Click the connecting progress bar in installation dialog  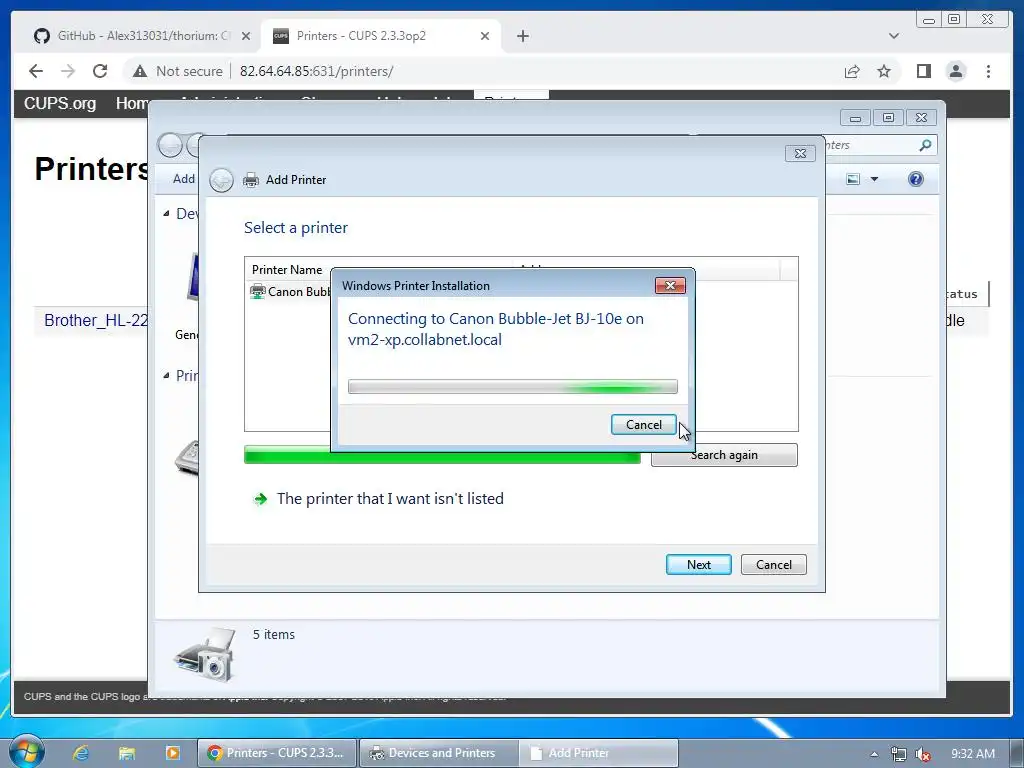[513, 387]
